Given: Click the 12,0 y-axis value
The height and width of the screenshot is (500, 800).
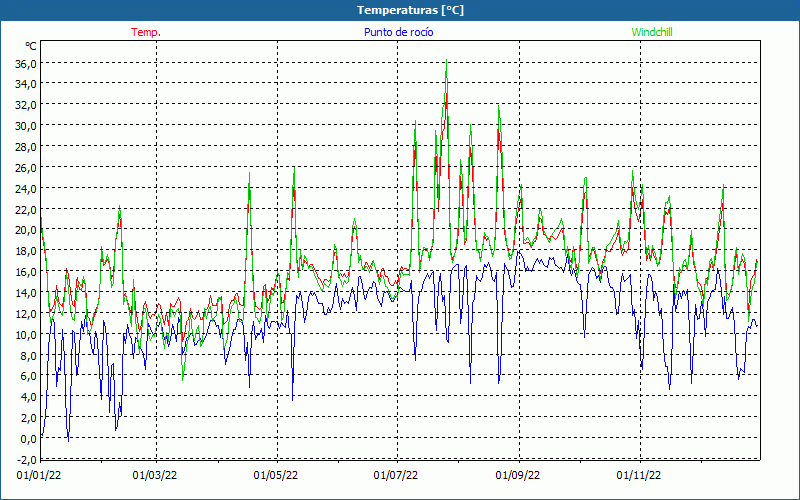Looking at the screenshot, I should (26, 313).
